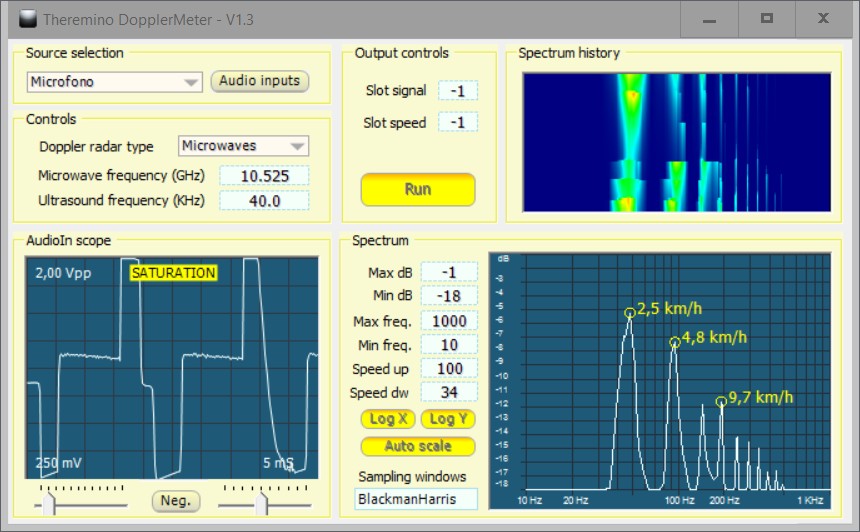Click the Microwave frequency field
This screenshot has height=532, width=860.
tap(264, 176)
